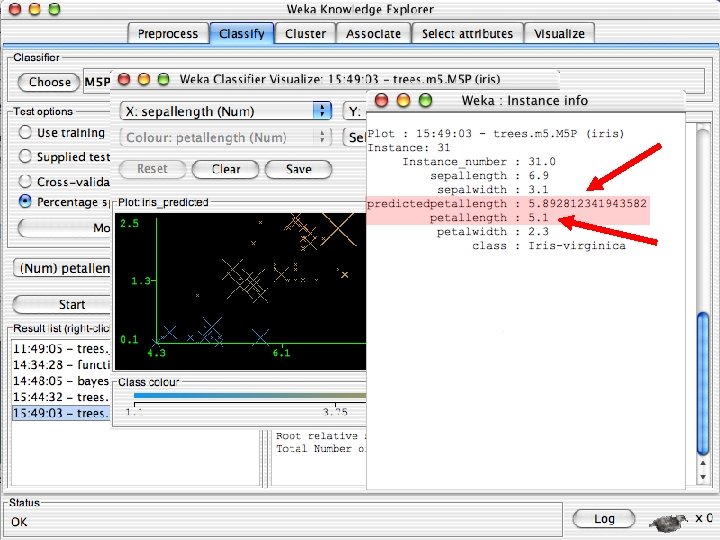Open the Visualize tab
The image size is (720, 540).
point(559,34)
